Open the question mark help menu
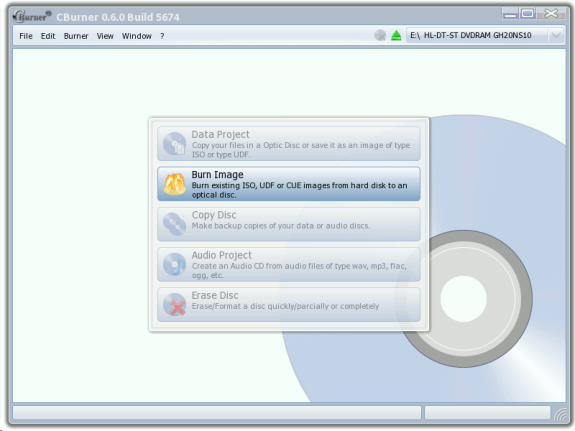The width and height of the screenshot is (575, 431). (162, 36)
